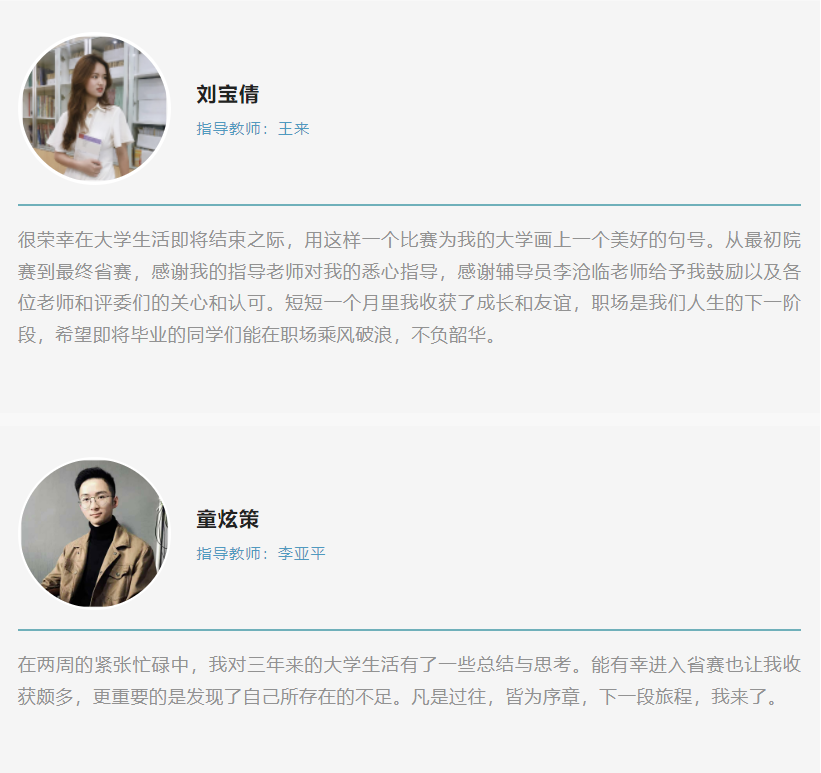Click advisor name 李亚平
Viewport: 821px width, 773px height.
click(x=301, y=554)
